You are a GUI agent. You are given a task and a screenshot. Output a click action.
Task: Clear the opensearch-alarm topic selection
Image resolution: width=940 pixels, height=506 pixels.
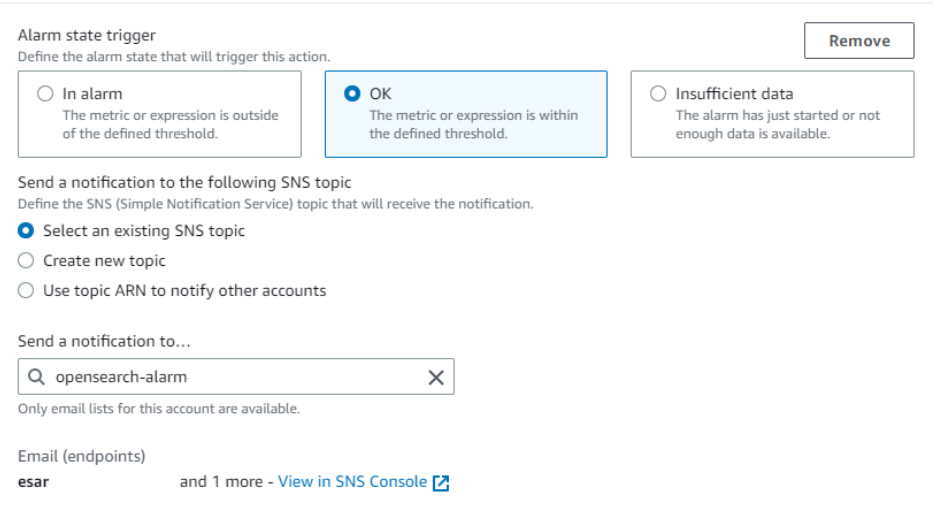click(x=436, y=377)
